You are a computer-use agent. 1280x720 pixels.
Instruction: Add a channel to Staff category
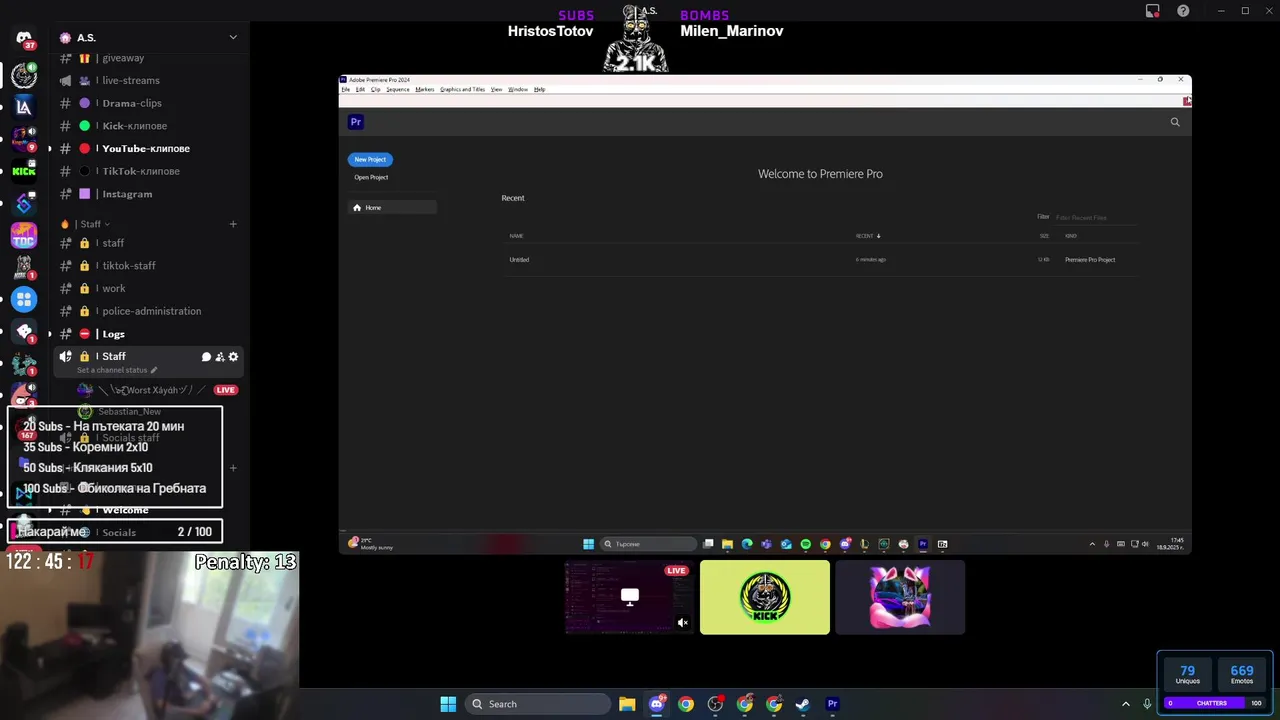(x=233, y=224)
